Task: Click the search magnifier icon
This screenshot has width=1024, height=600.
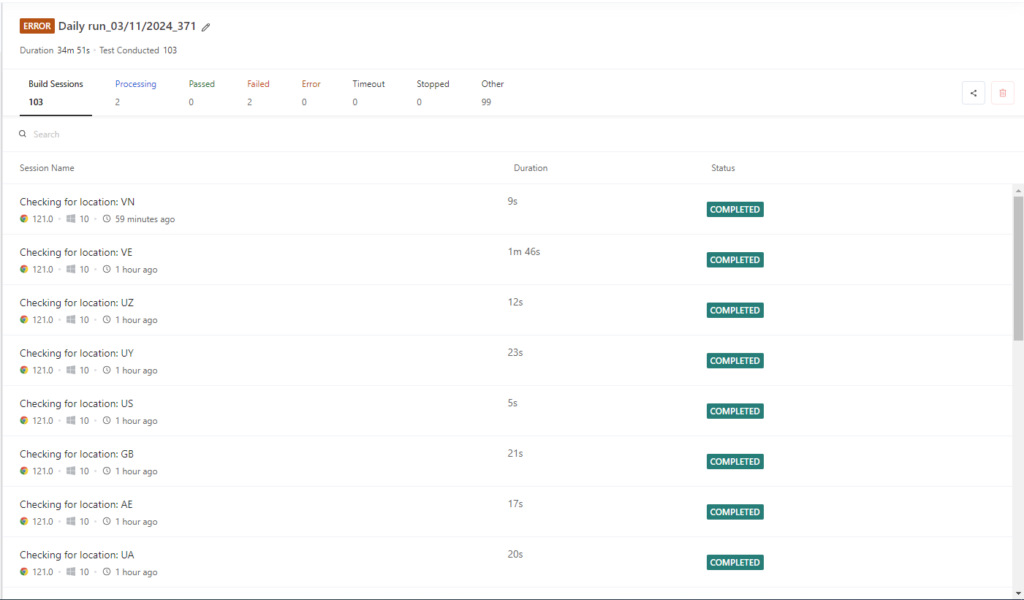Action: tap(23, 134)
